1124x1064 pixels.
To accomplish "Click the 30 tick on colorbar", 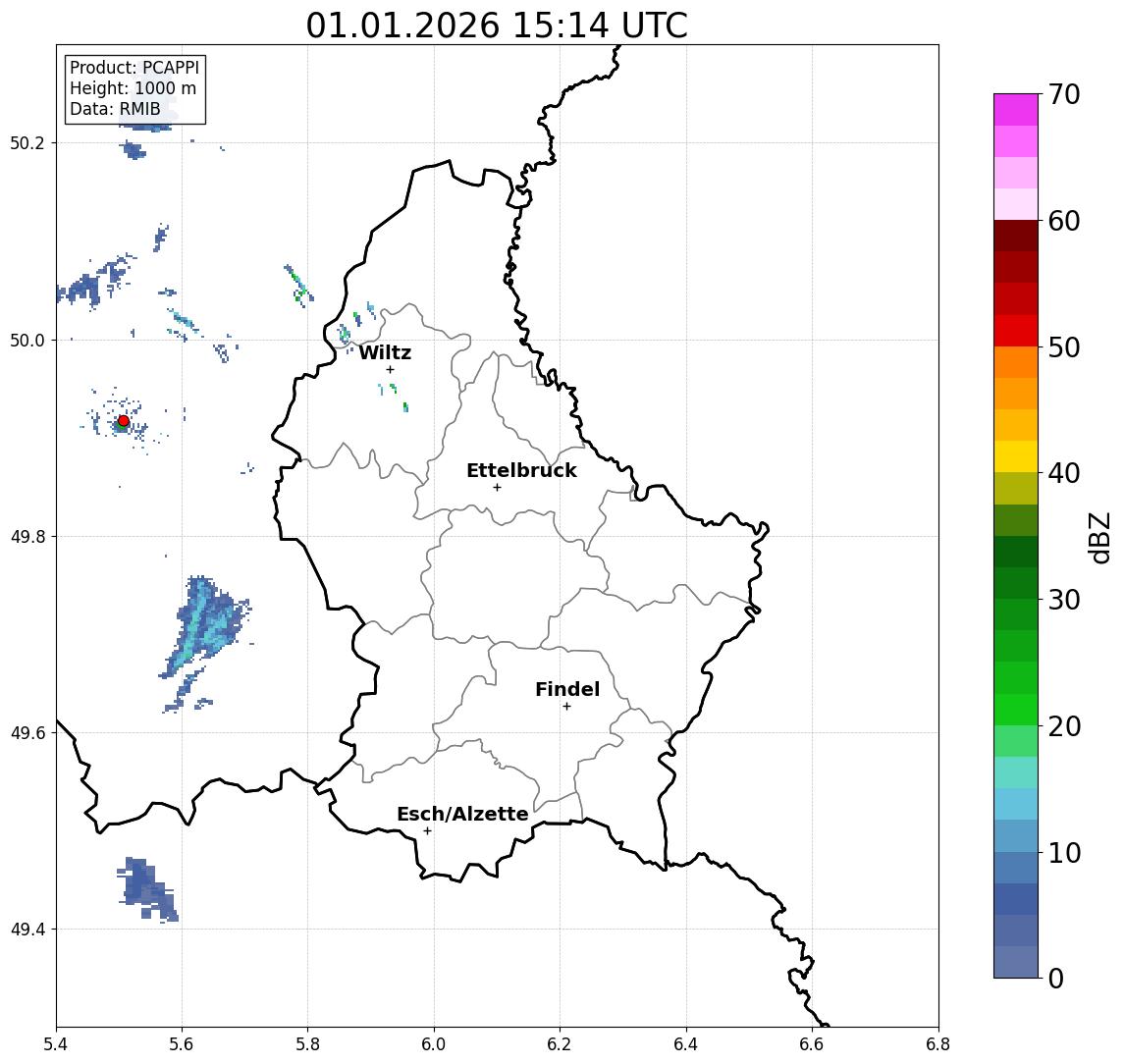I will tap(1064, 600).
